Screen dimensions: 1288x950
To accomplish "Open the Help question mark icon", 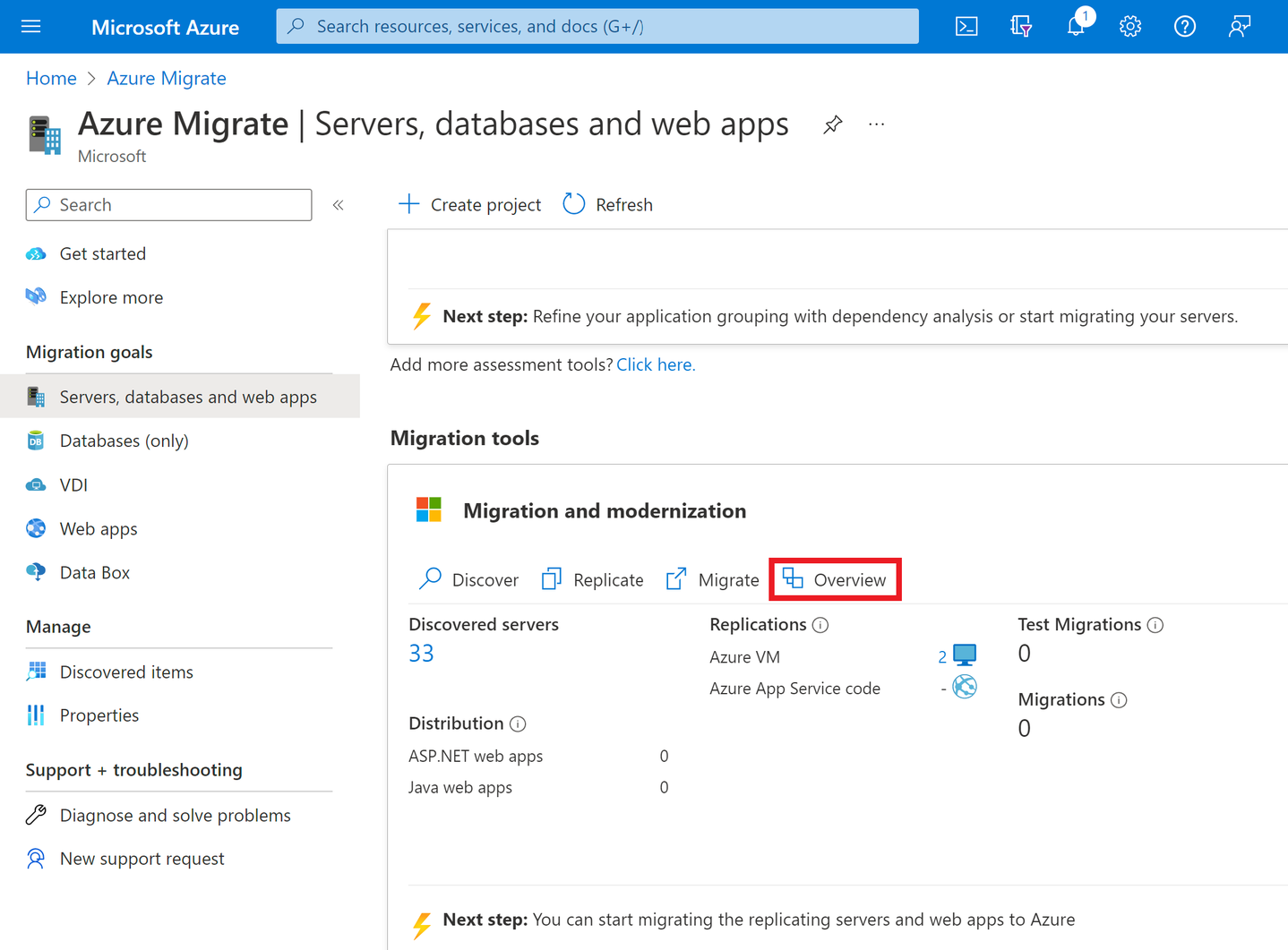I will pos(1185,27).
